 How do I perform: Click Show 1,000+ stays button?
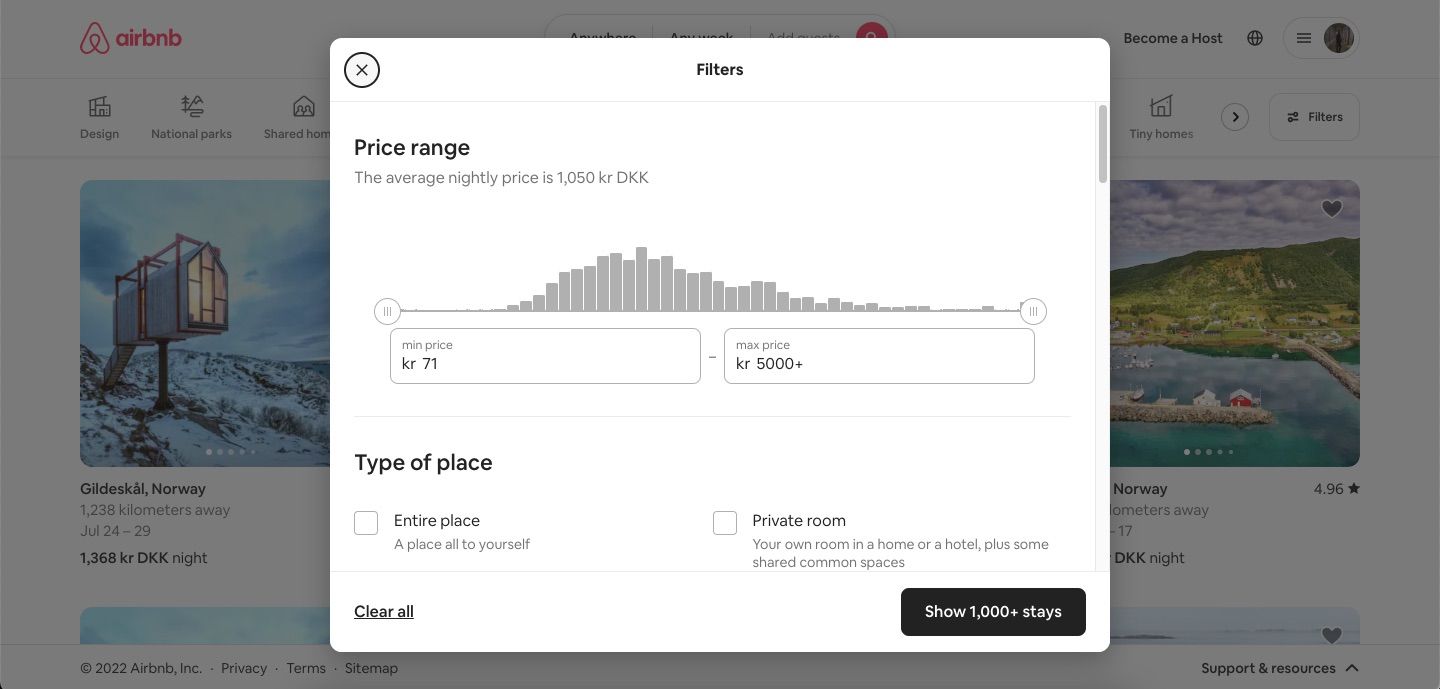993,612
